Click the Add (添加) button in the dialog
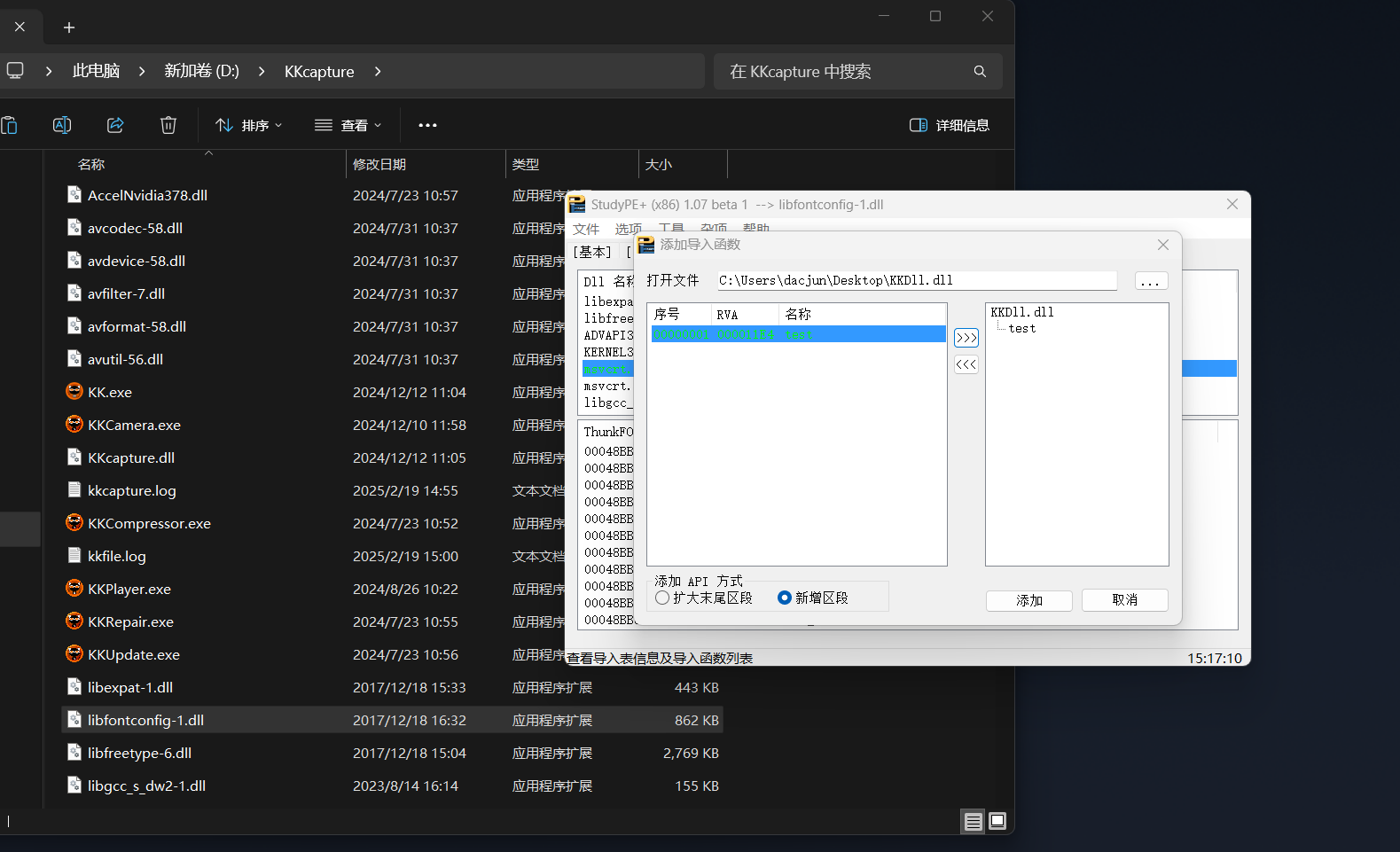1400x852 pixels. tap(1029, 601)
